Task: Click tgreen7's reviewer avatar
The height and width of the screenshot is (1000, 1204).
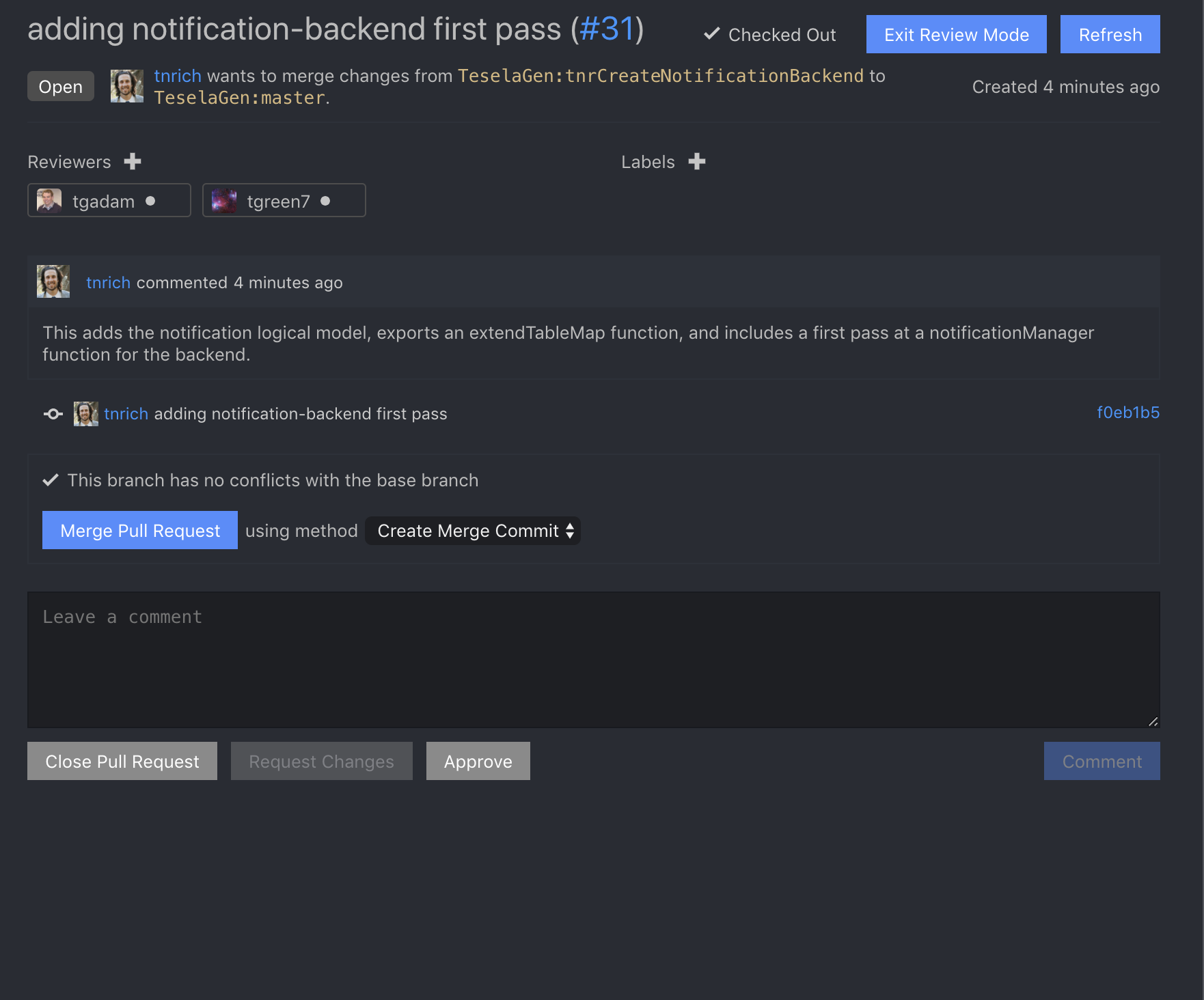Action: pos(223,200)
